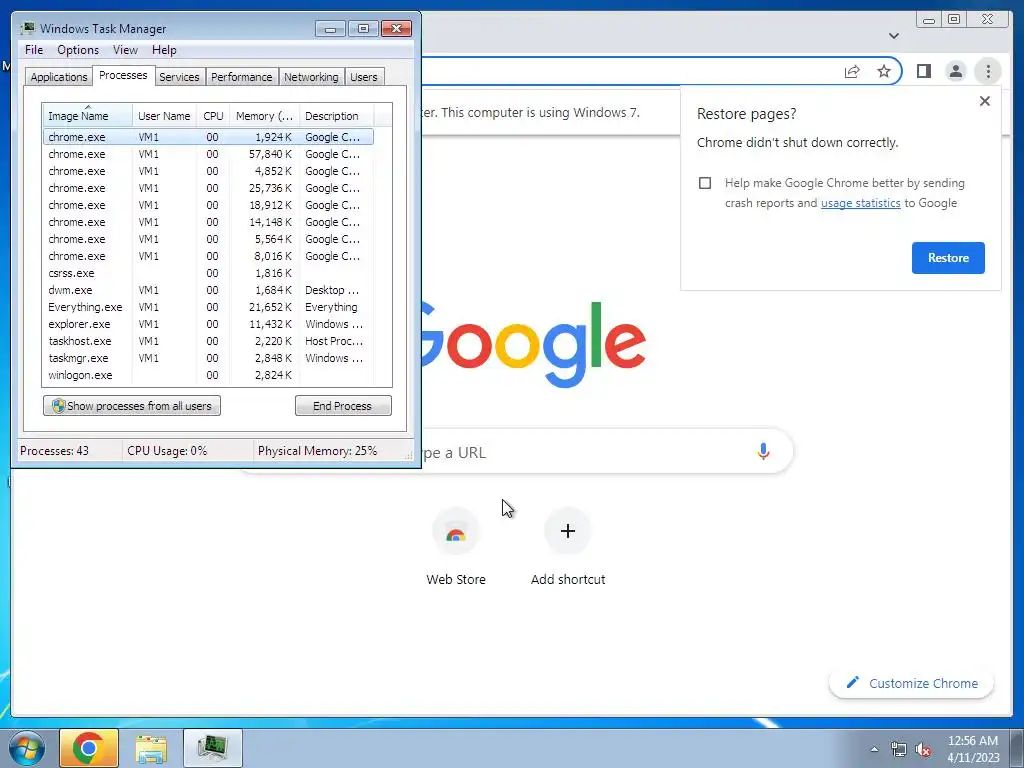Open Task Manager Options menu

pos(78,50)
